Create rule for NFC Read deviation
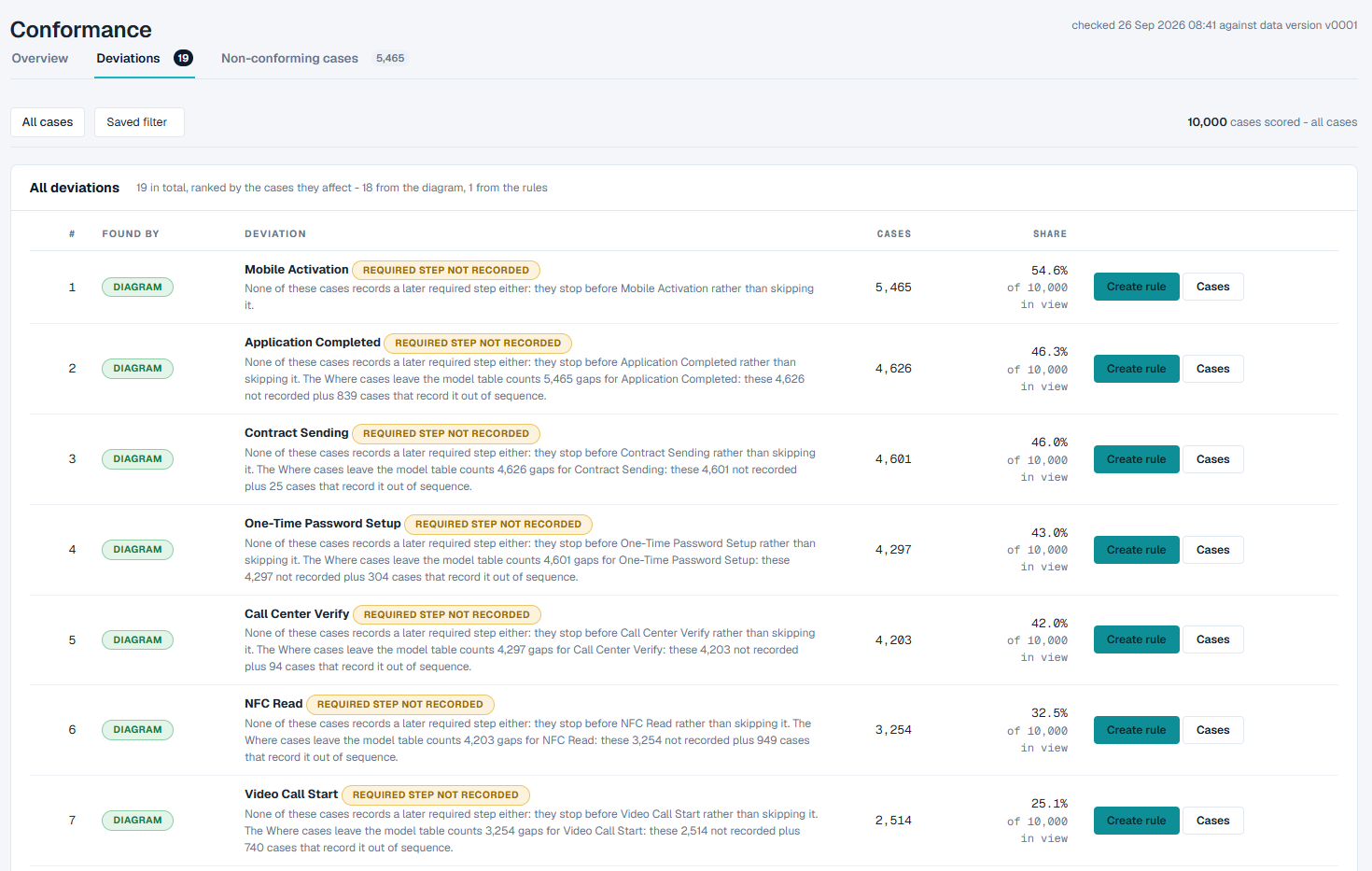 pos(1136,730)
